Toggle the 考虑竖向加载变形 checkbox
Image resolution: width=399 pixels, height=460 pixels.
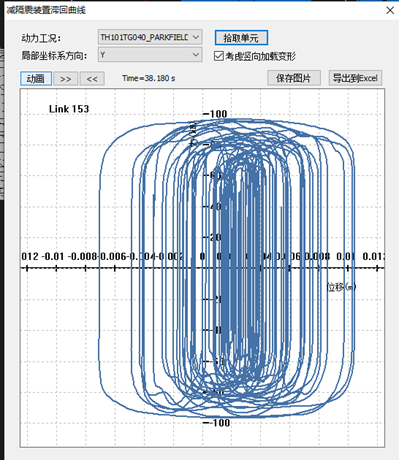tap(219, 56)
